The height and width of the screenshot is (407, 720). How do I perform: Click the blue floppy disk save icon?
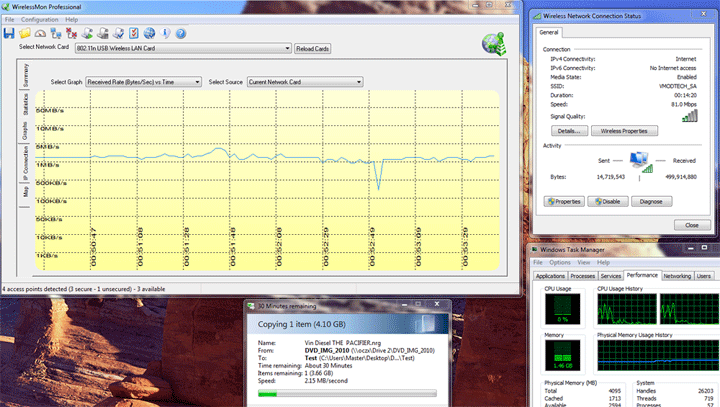(x=9, y=33)
